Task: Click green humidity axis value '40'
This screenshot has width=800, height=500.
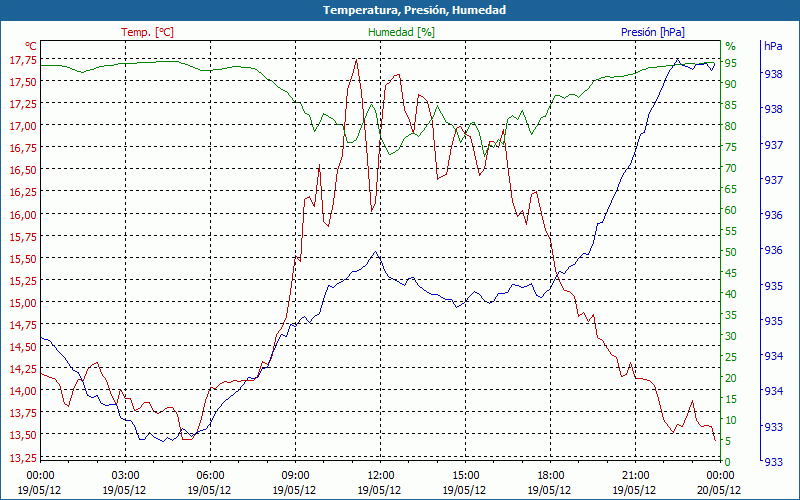Action: click(x=731, y=294)
